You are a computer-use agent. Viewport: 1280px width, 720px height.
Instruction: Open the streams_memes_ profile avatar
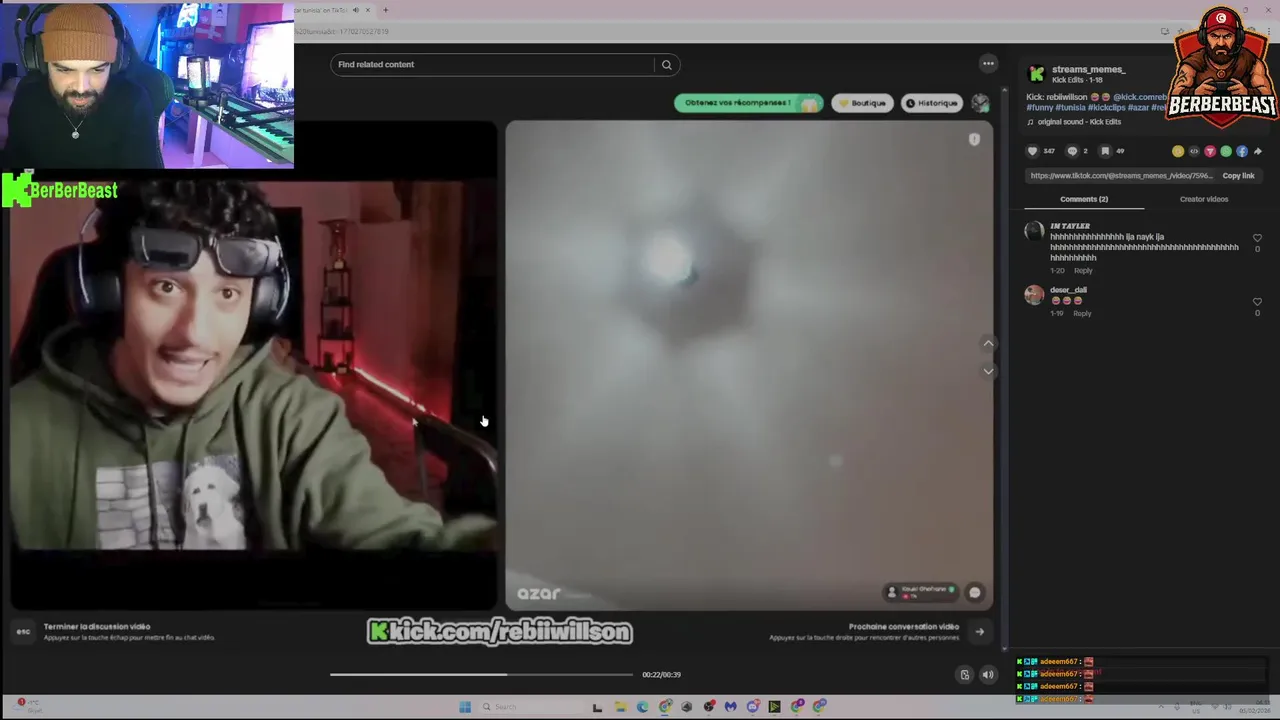pyautogui.click(x=1037, y=74)
